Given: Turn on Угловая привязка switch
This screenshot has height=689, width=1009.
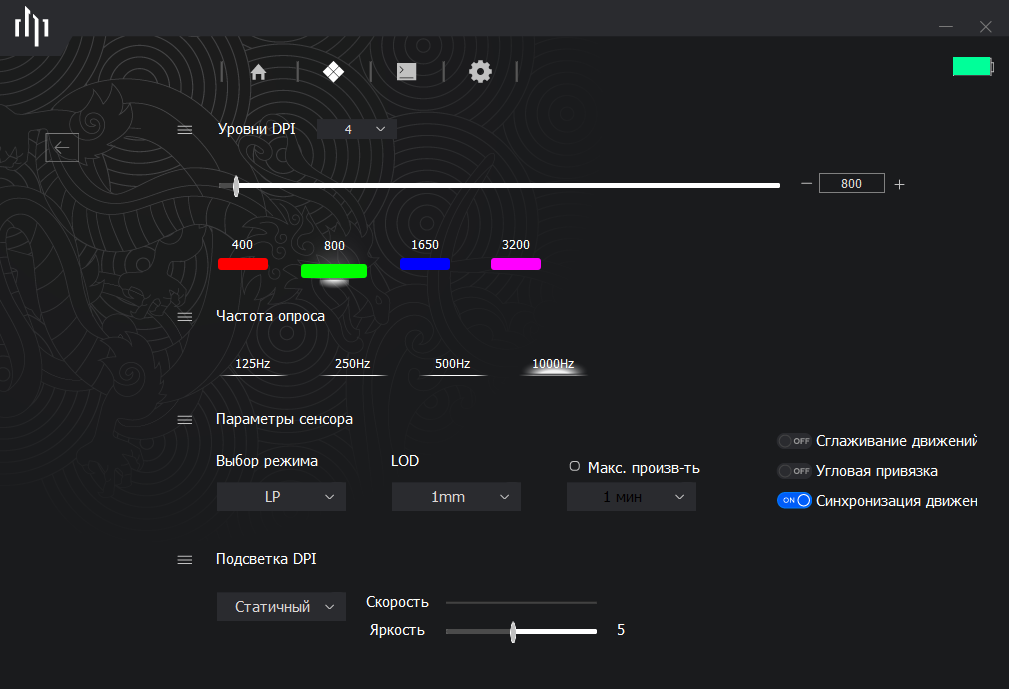Looking at the screenshot, I should click(x=794, y=471).
